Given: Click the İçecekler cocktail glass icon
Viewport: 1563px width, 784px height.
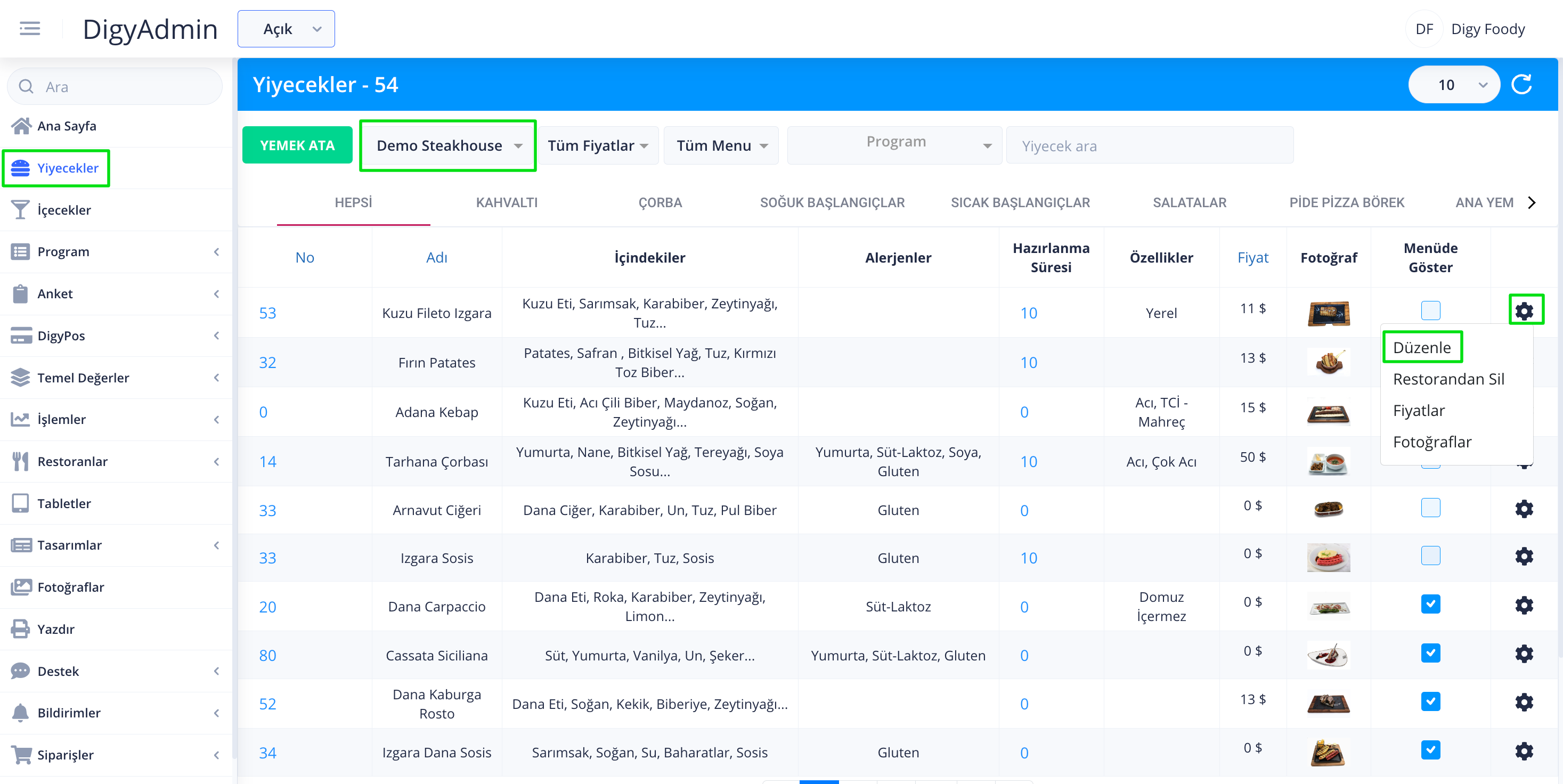Looking at the screenshot, I should pyautogui.click(x=20, y=210).
